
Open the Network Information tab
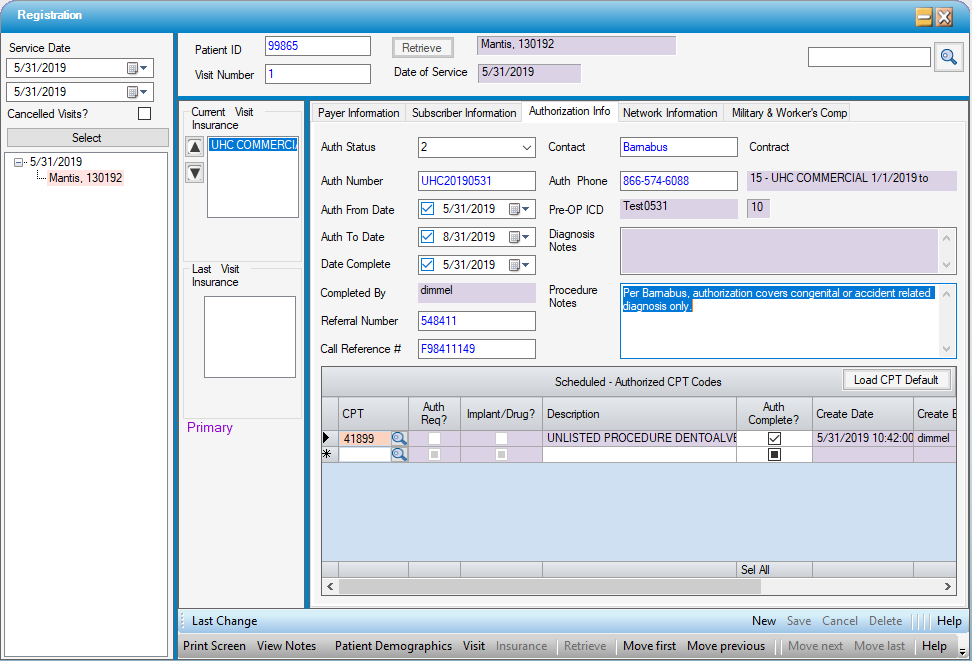pyautogui.click(x=669, y=113)
